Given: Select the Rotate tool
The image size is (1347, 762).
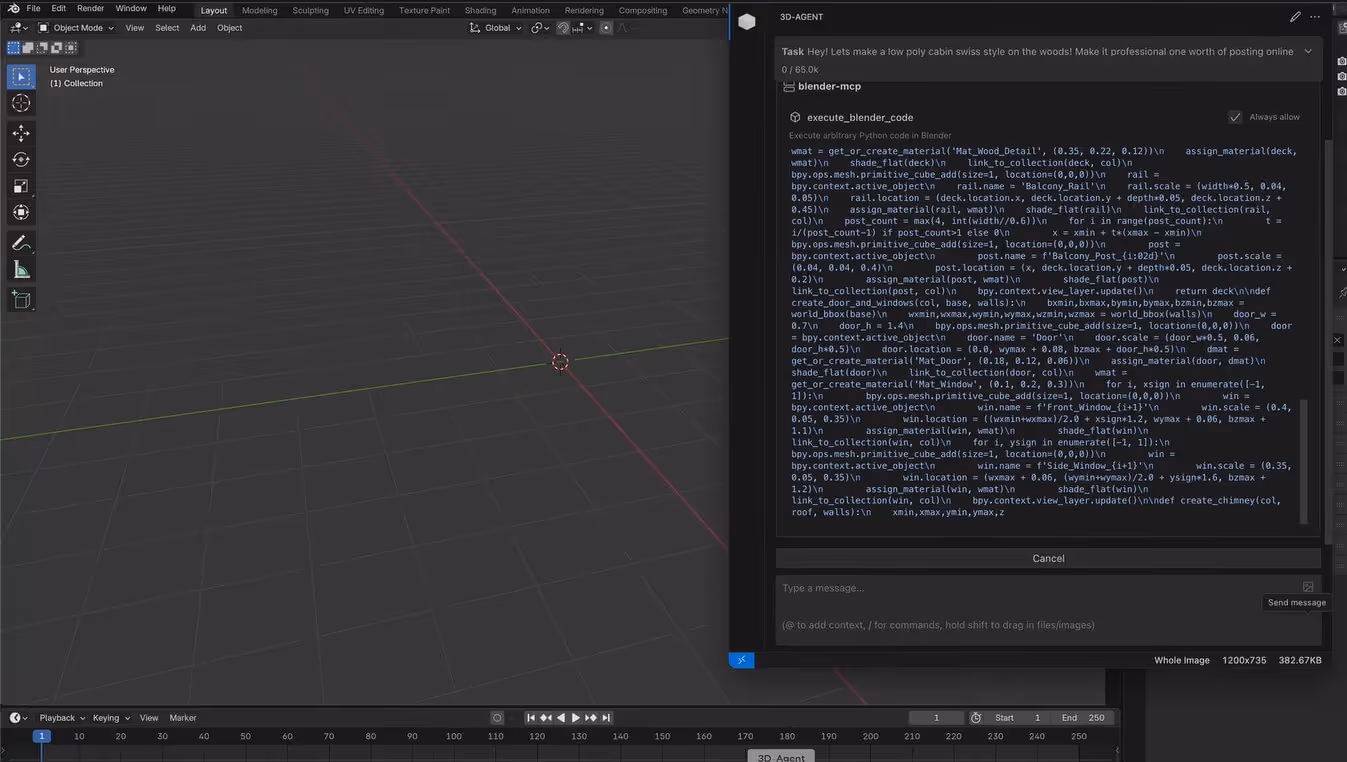Looking at the screenshot, I should 20,159.
